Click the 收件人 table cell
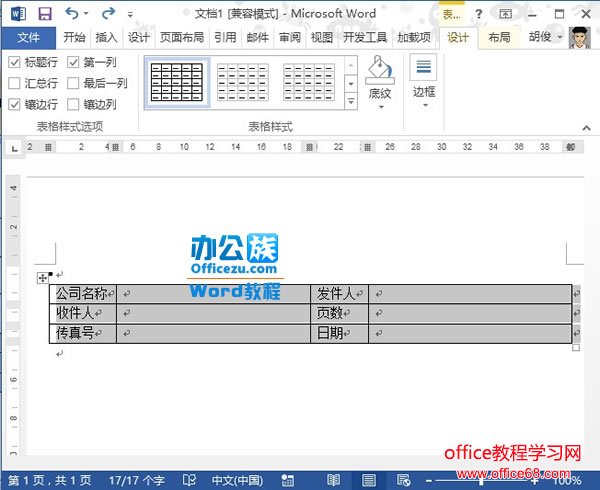 point(83,314)
